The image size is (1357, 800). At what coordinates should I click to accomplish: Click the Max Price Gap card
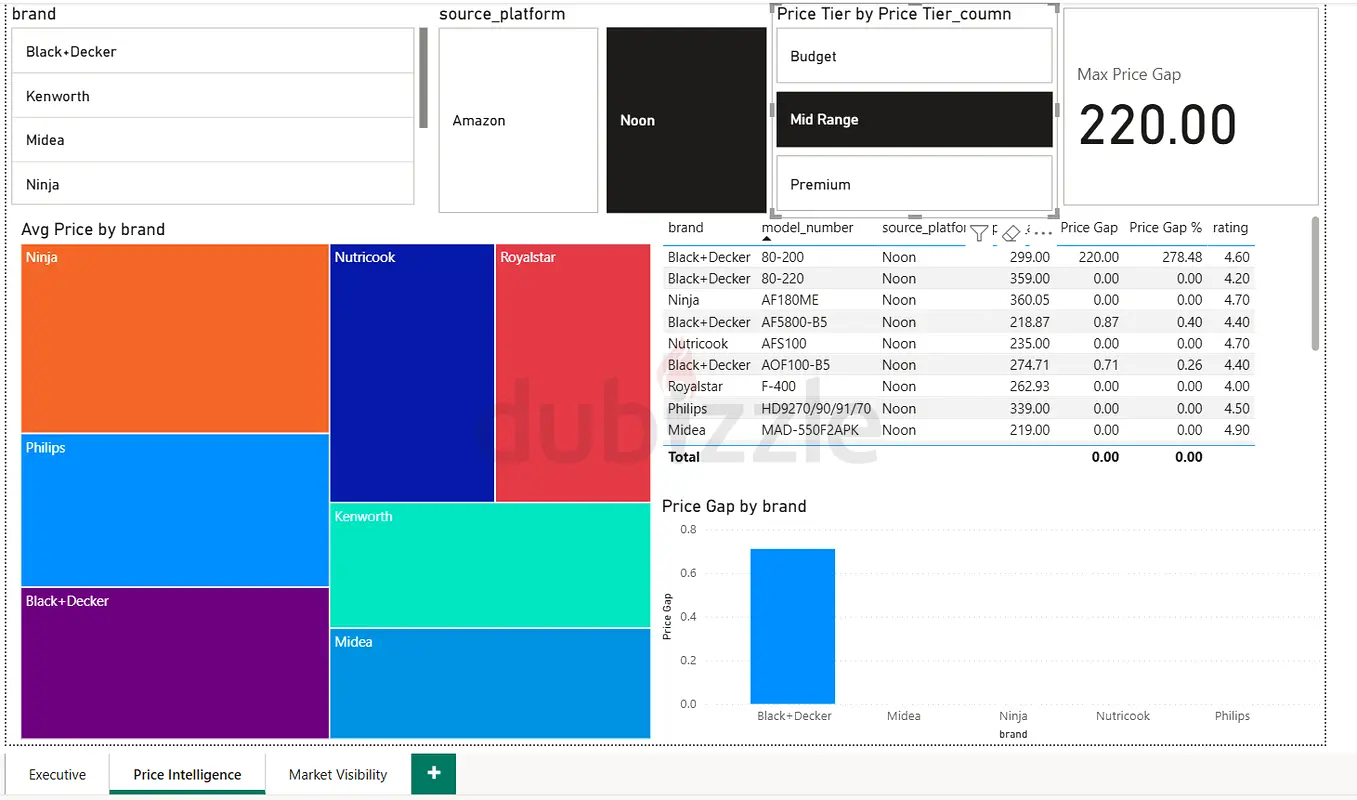pos(1190,107)
